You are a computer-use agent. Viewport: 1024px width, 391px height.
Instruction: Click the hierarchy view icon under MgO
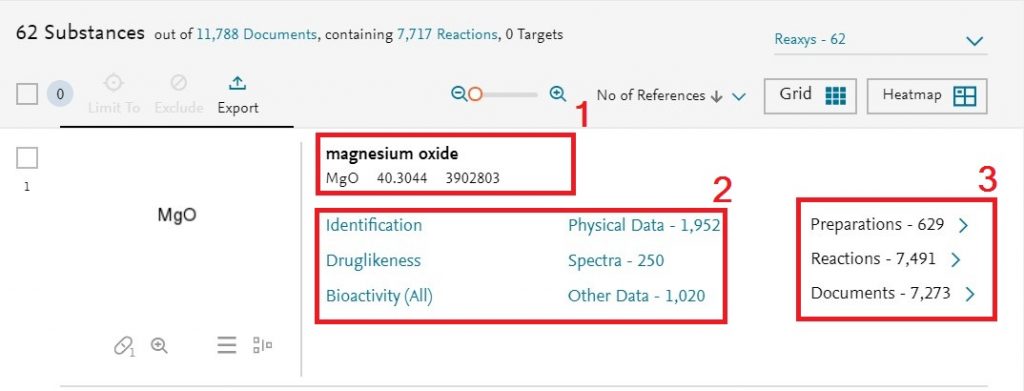[263, 345]
